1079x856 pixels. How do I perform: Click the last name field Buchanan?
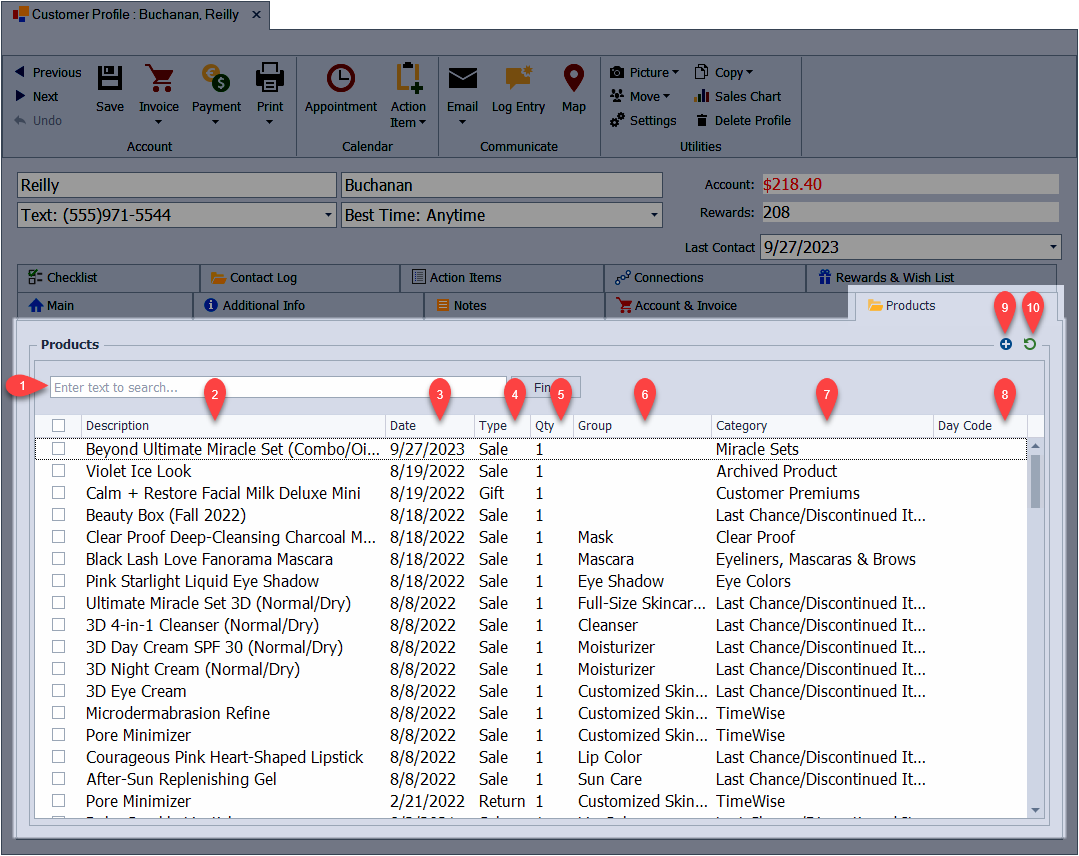coord(502,185)
